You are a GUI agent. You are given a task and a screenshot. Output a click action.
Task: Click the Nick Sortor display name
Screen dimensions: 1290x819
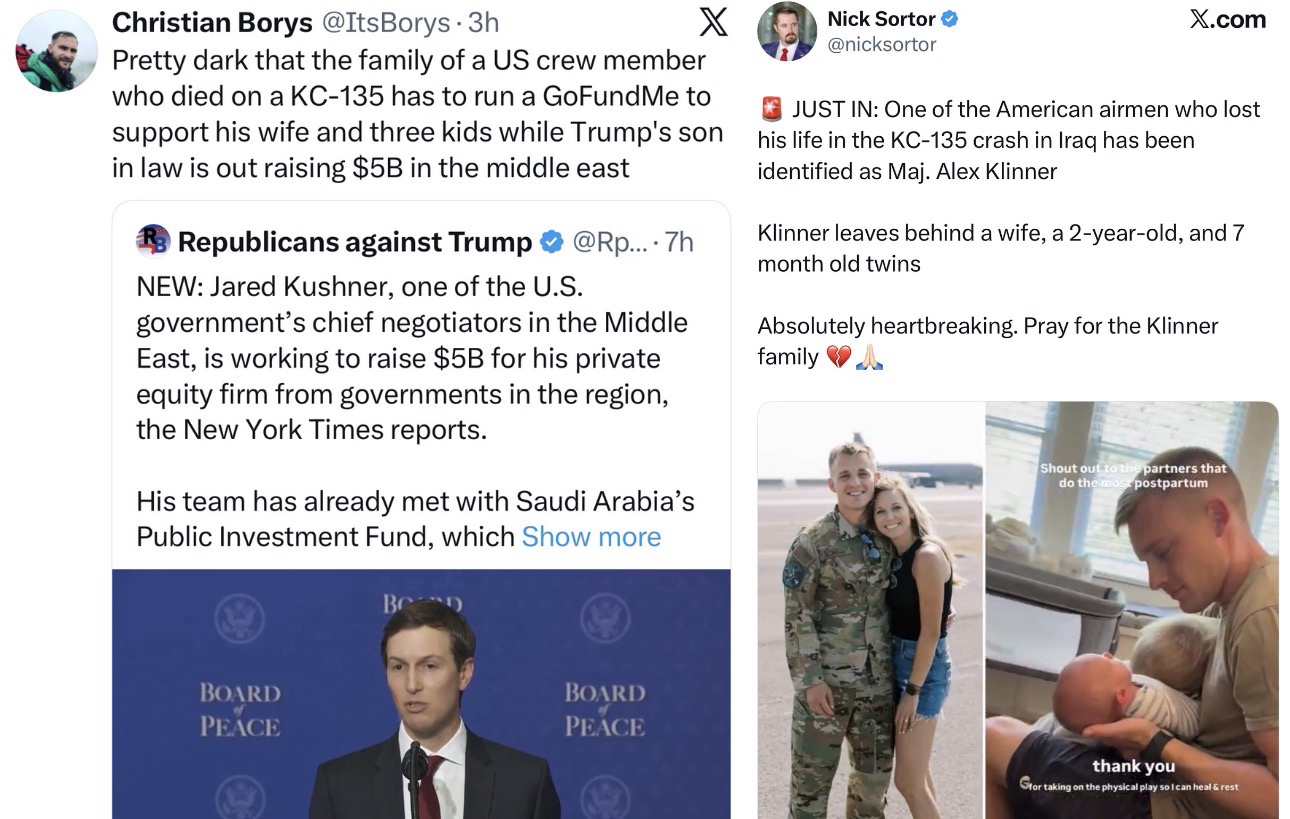point(882,18)
